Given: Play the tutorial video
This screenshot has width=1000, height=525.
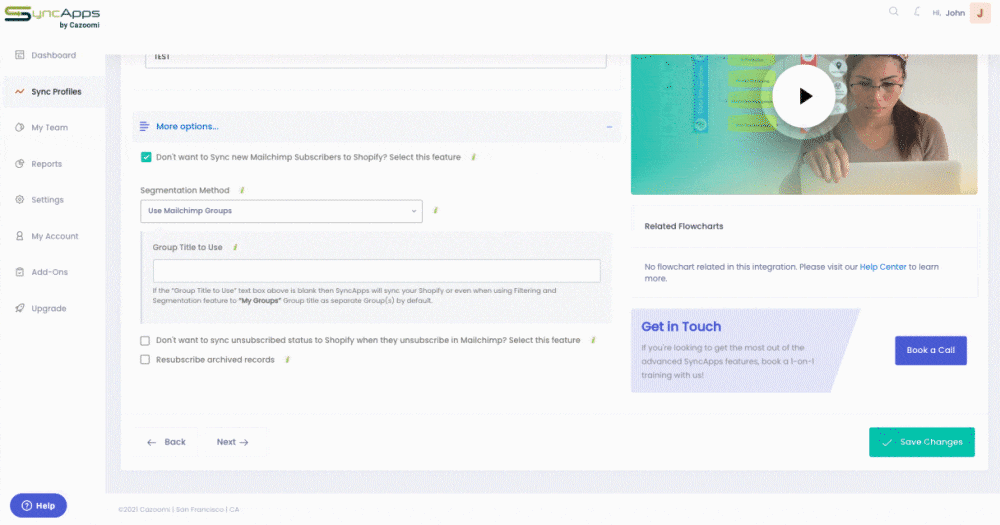Looking at the screenshot, I should [x=804, y=96].
